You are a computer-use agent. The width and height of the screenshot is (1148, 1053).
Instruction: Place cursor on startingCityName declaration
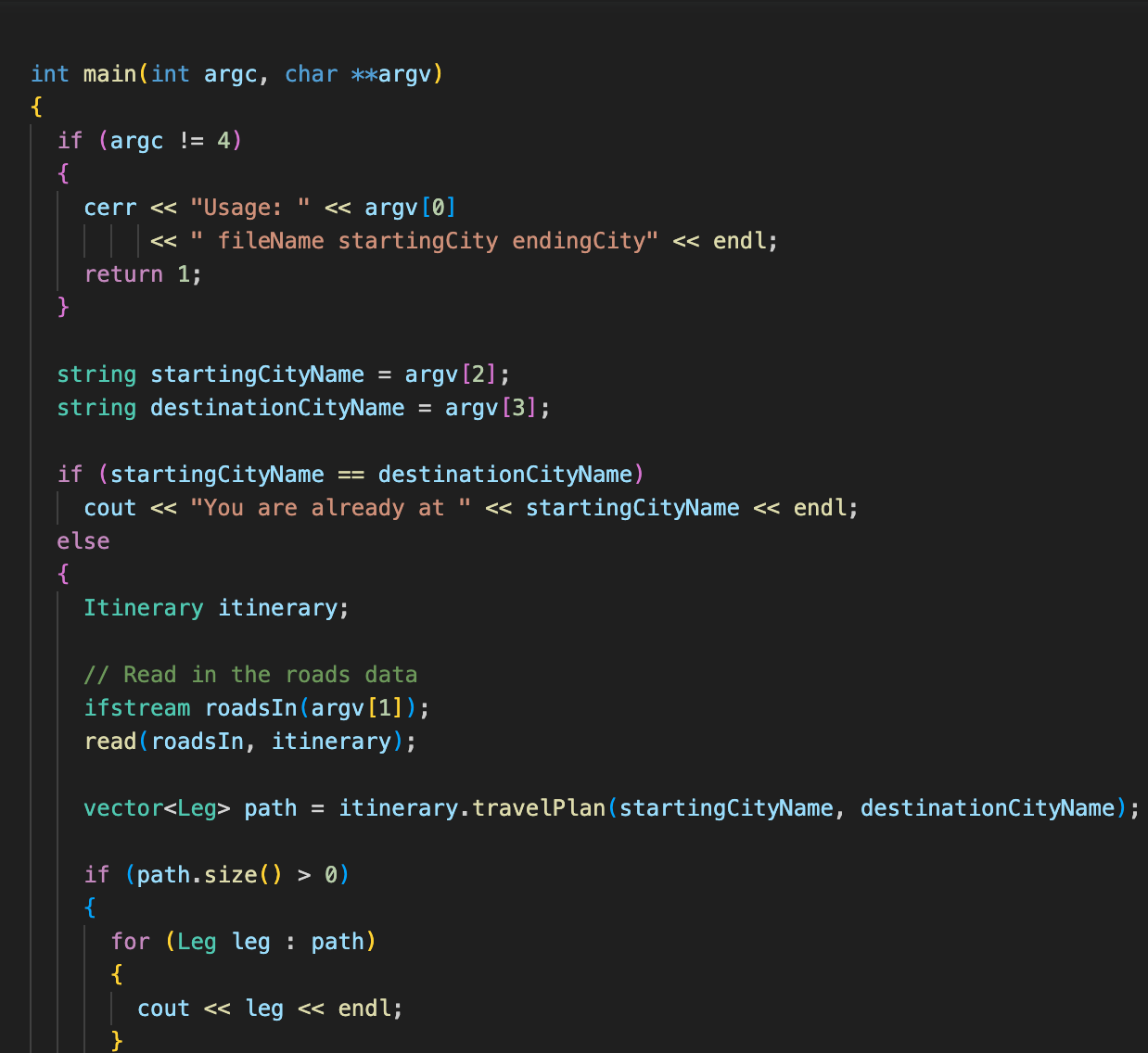(x=257, y=374)
